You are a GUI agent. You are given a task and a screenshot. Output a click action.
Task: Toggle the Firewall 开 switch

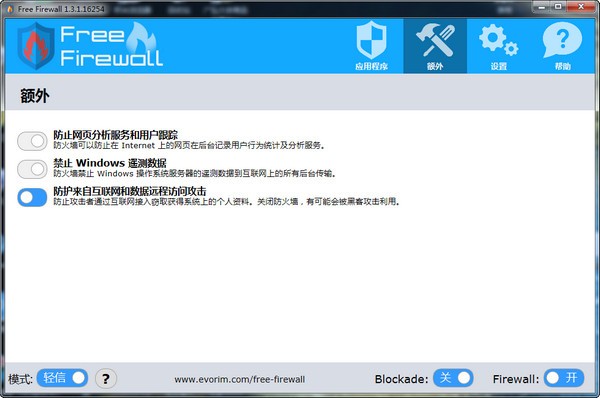[x=564, y=378]
